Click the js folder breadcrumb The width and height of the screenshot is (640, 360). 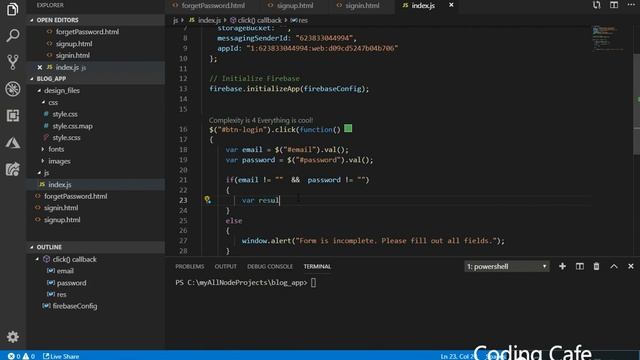click(176, 20)
